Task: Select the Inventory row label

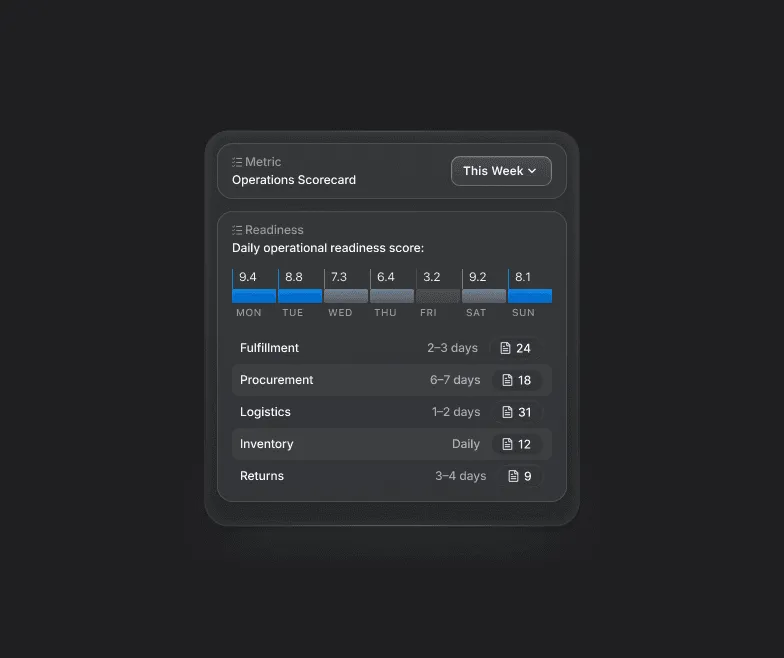Action: pos(266,444)
